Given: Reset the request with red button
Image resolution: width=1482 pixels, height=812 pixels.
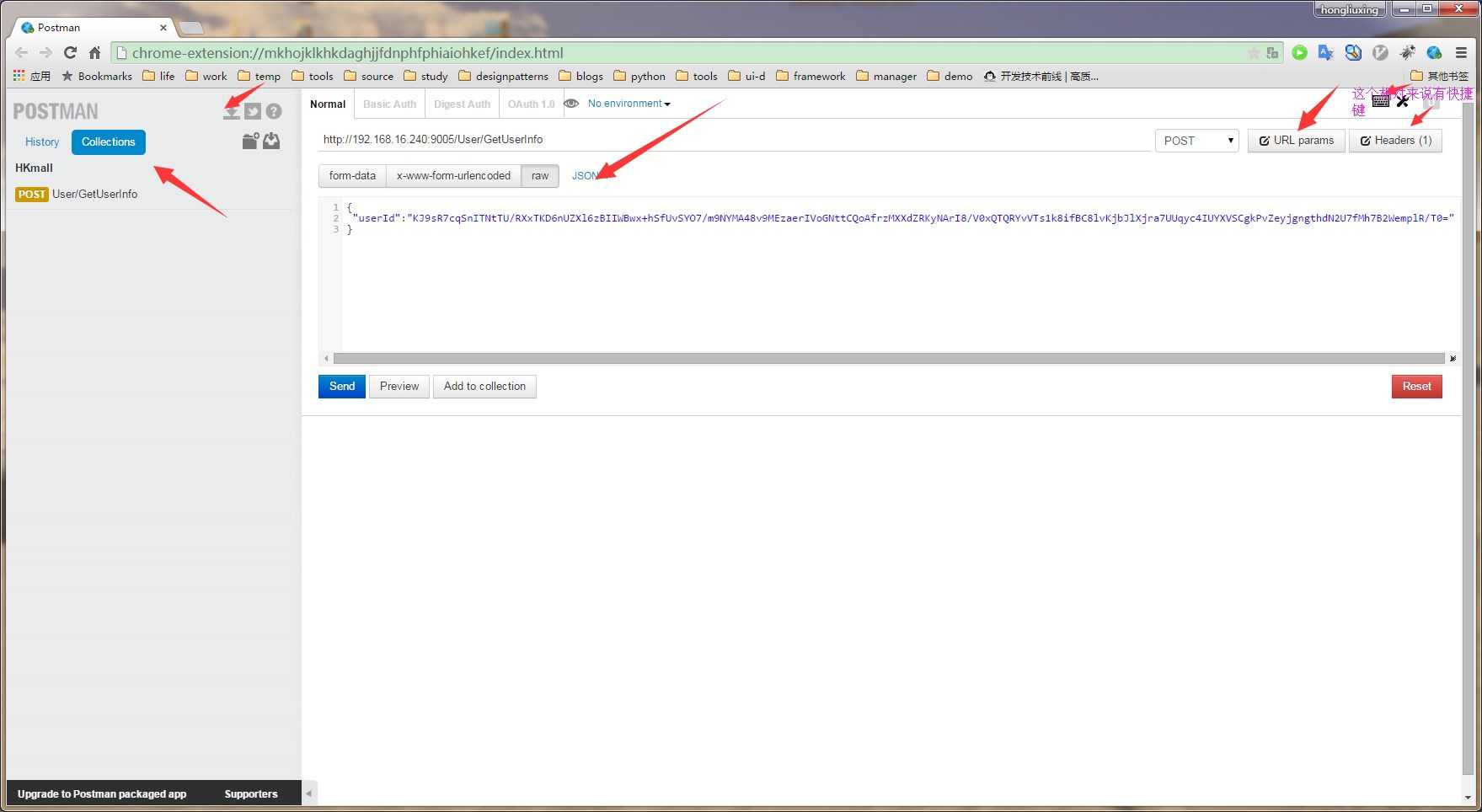Looking at the screenshot, I should click(1416, 387).
